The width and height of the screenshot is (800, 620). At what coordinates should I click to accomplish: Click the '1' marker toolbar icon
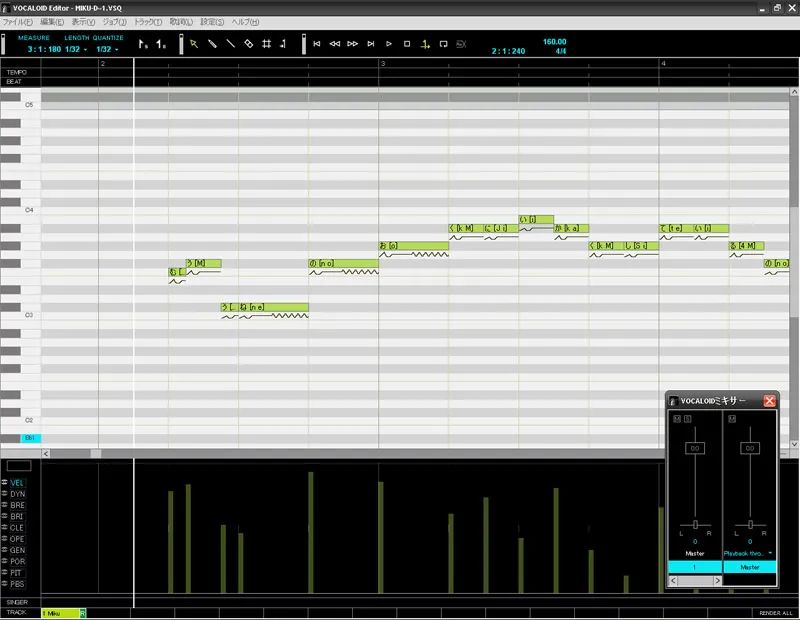[x=161, y=44]
